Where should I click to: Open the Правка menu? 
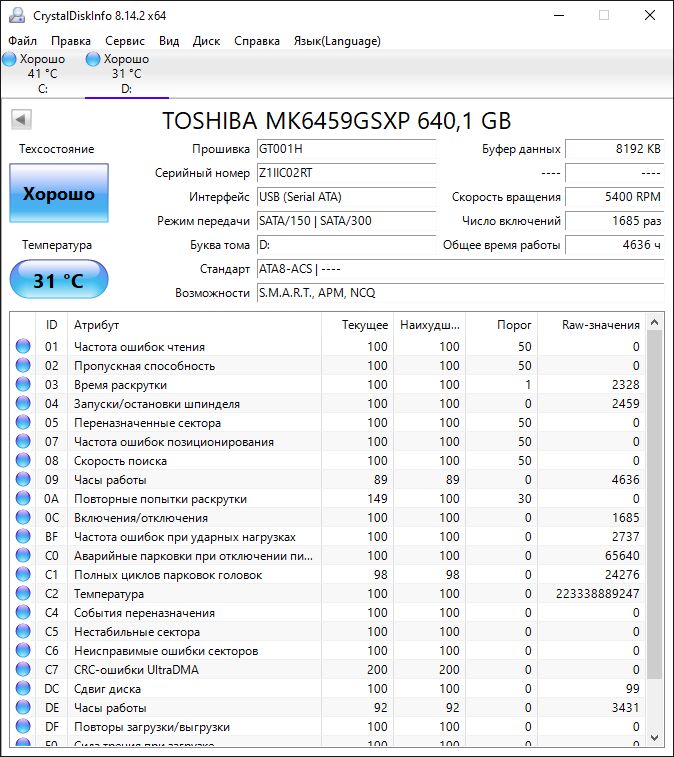pos(70,41)
